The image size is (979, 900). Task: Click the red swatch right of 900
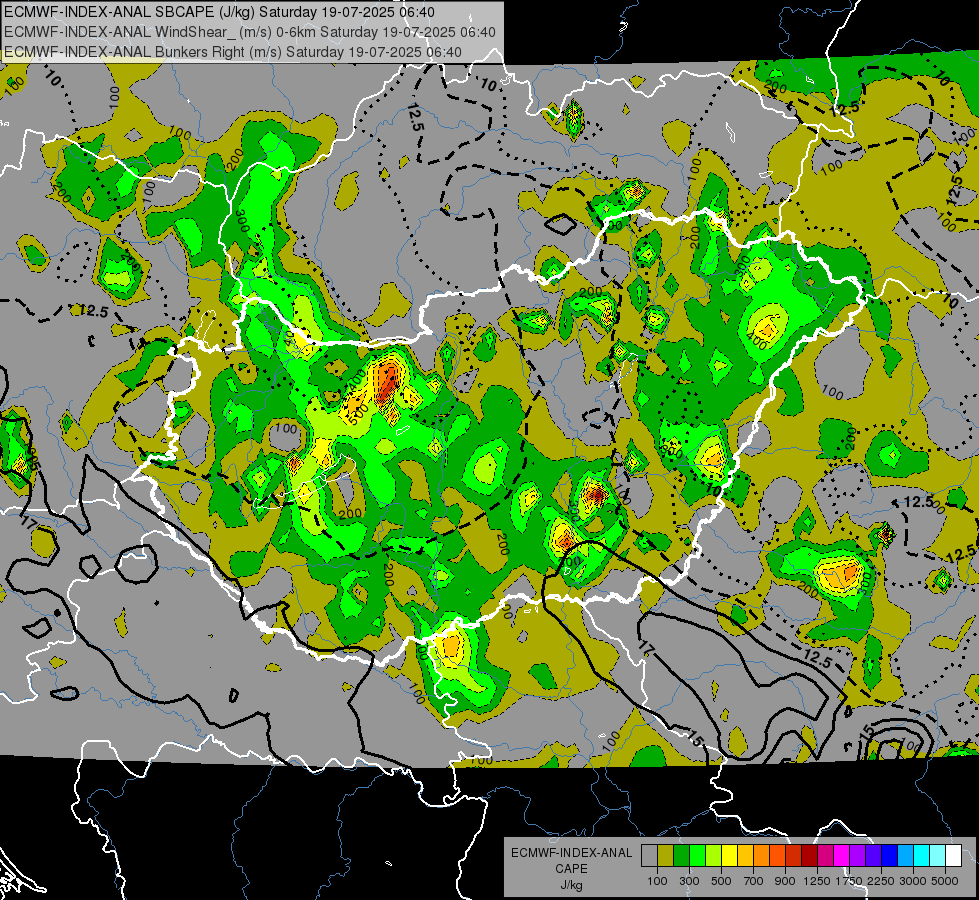coord(794,855)
